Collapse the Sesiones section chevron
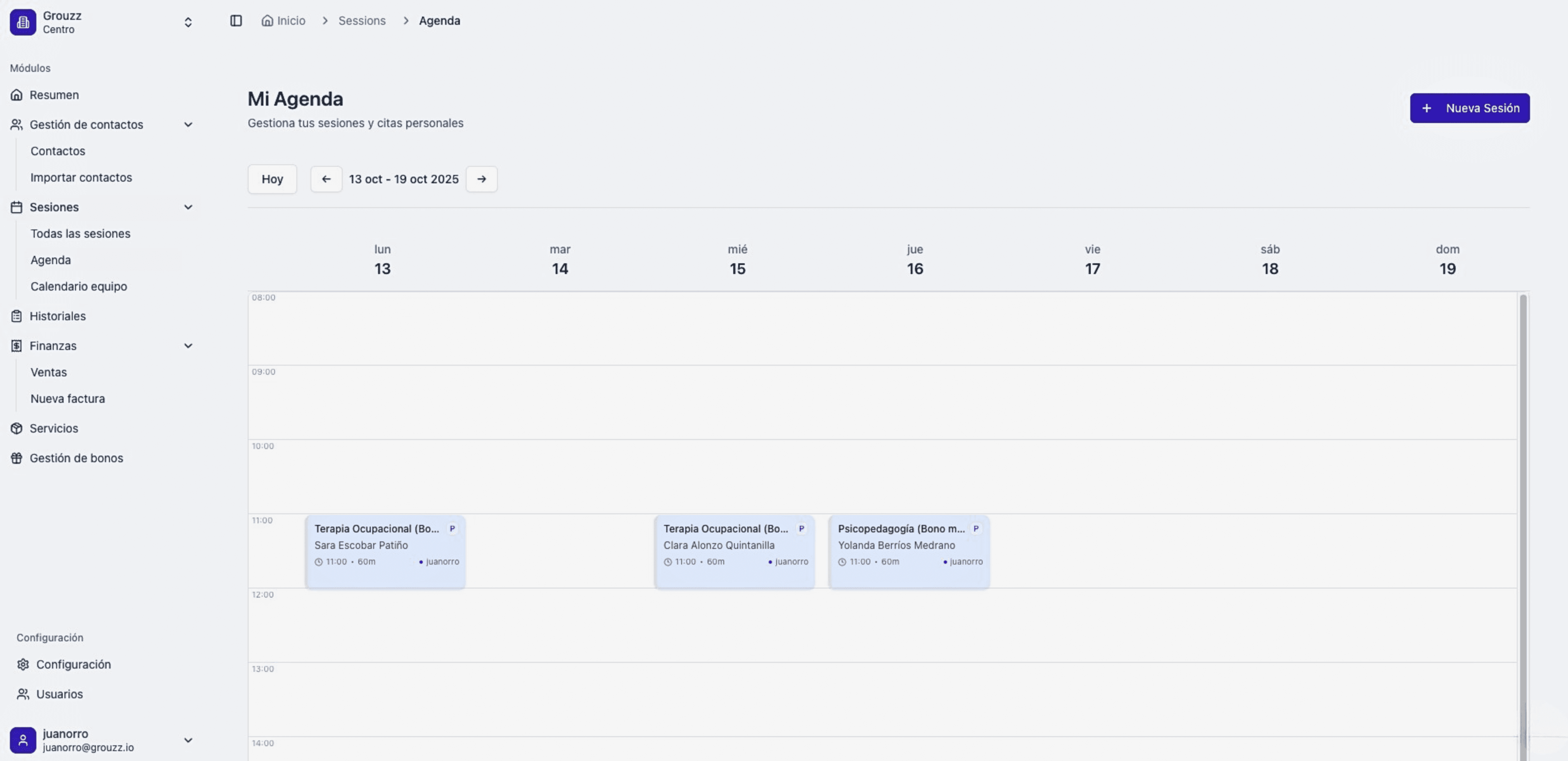The height and width of the screenshot is (761, 1568). pyautogui.click(x=187, y=207)
